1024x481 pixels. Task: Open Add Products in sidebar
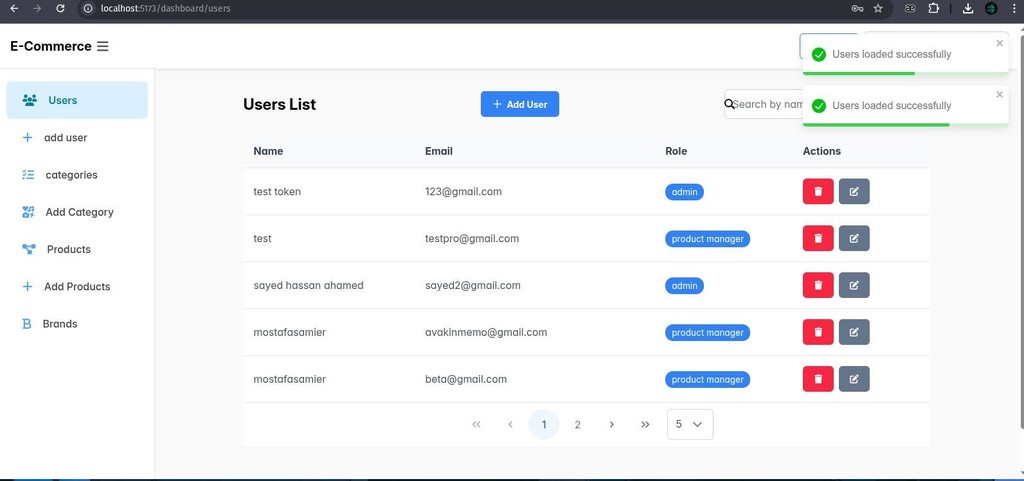pyautogui.click(x=77, y=287)
